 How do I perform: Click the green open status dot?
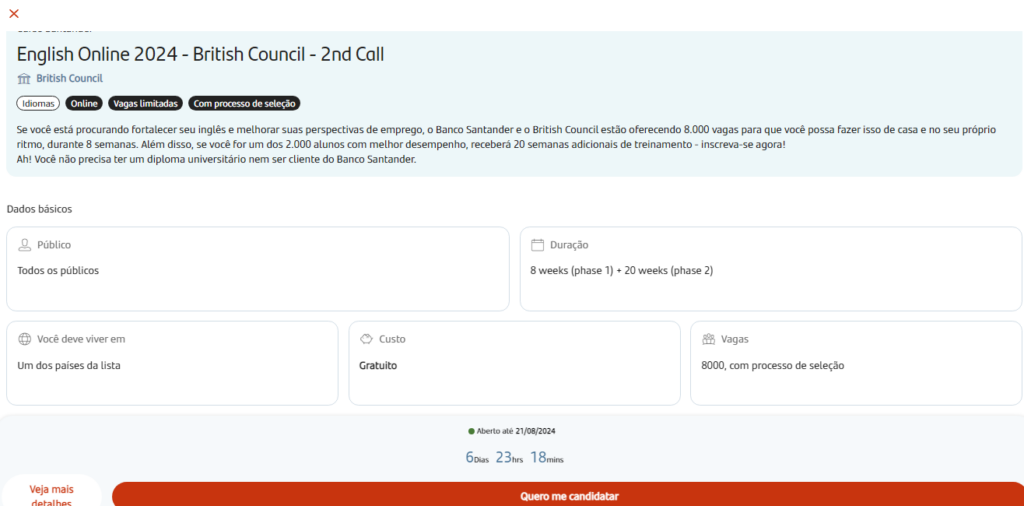472,432
